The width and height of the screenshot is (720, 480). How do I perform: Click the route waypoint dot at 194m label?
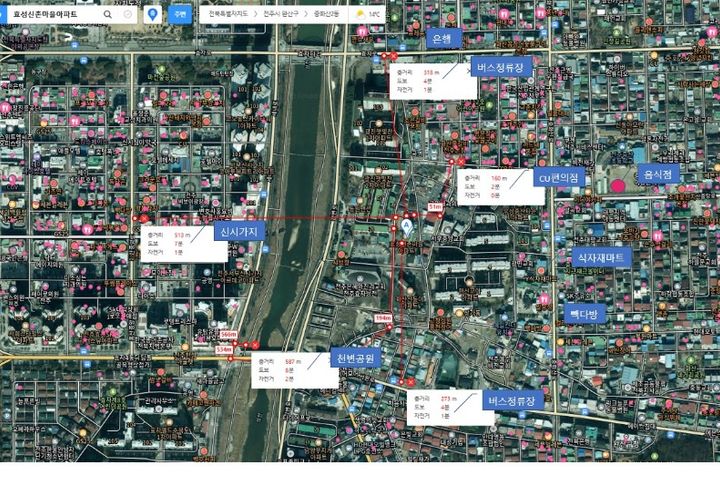pyautogui.click(x=389, y=328)
